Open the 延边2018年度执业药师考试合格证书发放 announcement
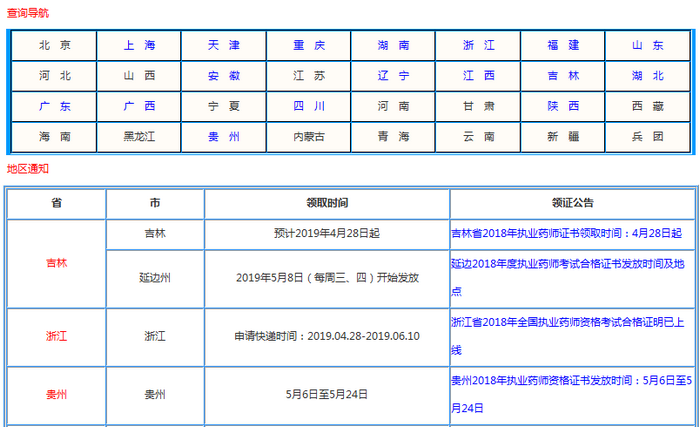Viewport: 700px width, 427px height. coord(567,277)
